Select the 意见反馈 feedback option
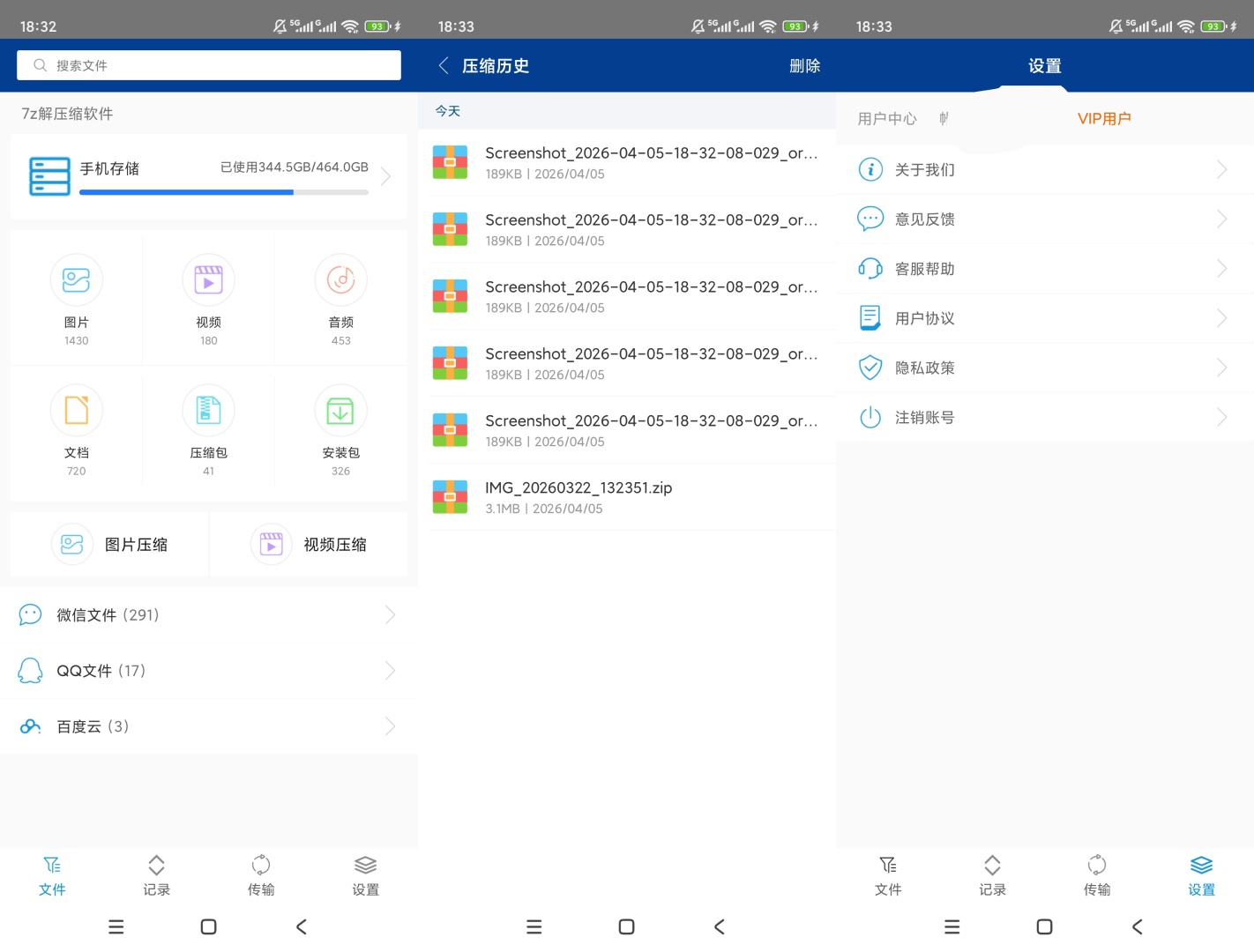Viewport: 1254px width, 952px height. [1044, 219]
